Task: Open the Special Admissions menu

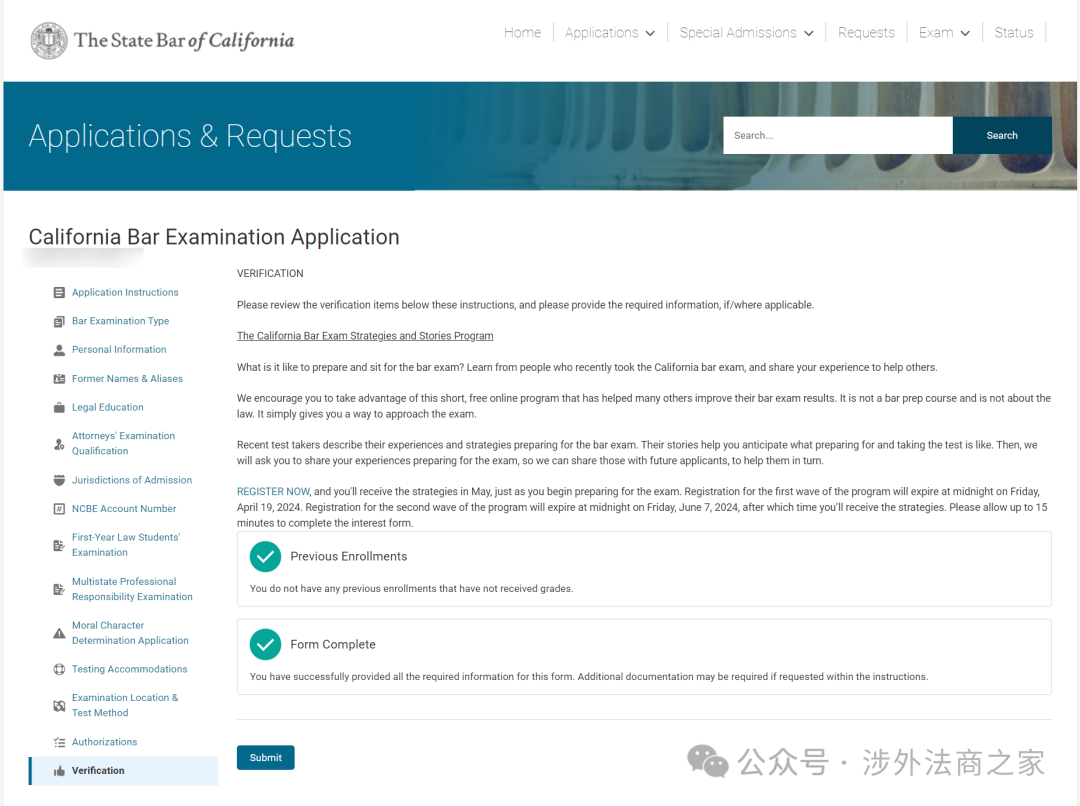Action: click(746, 32)
